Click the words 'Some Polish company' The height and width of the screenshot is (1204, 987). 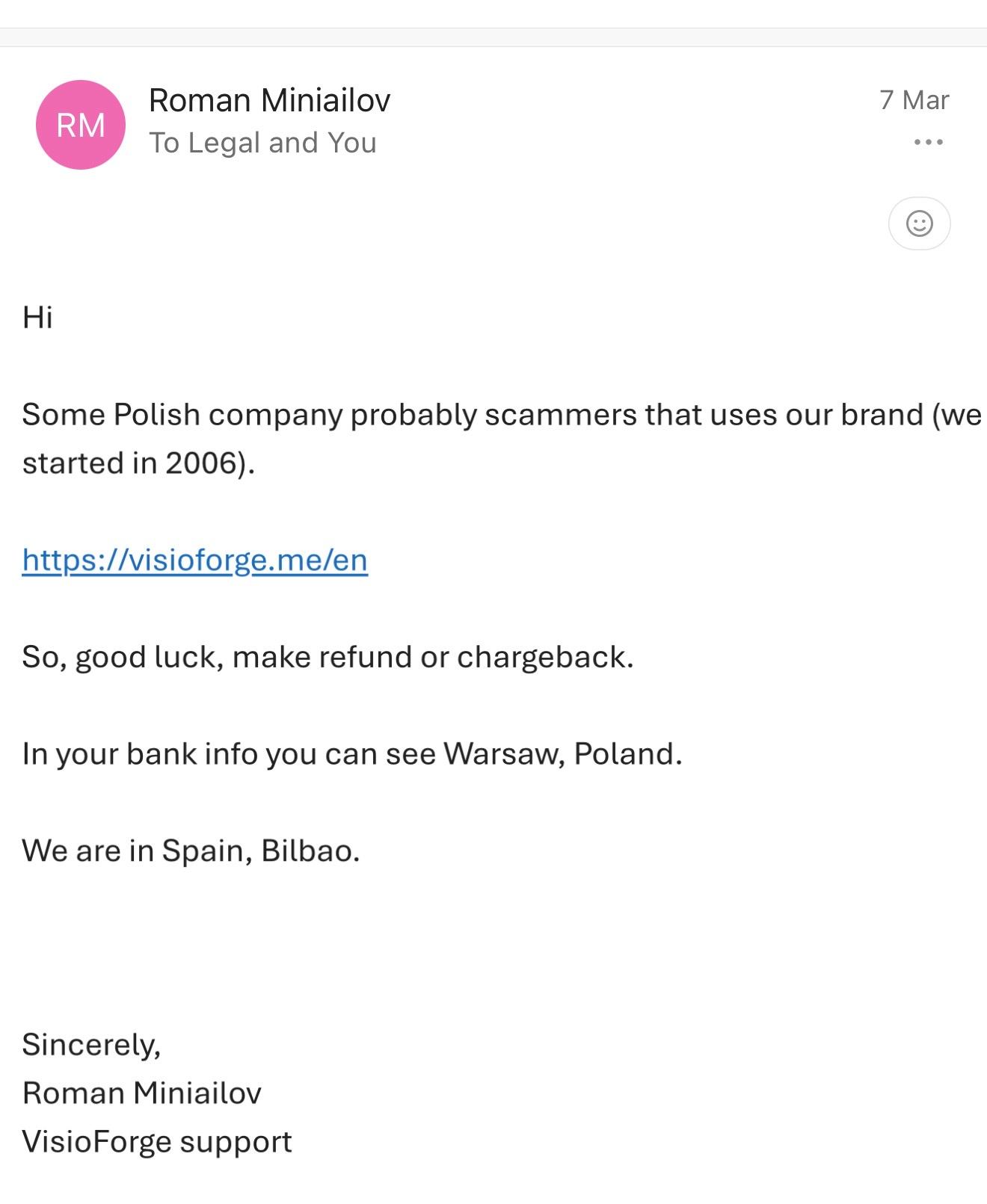182,415
